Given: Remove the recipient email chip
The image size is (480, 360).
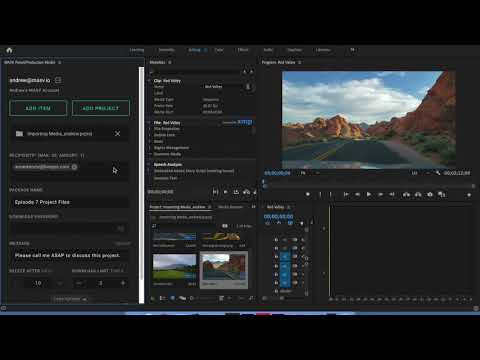Looking at the screenshot, I should [x=74, y=167].
